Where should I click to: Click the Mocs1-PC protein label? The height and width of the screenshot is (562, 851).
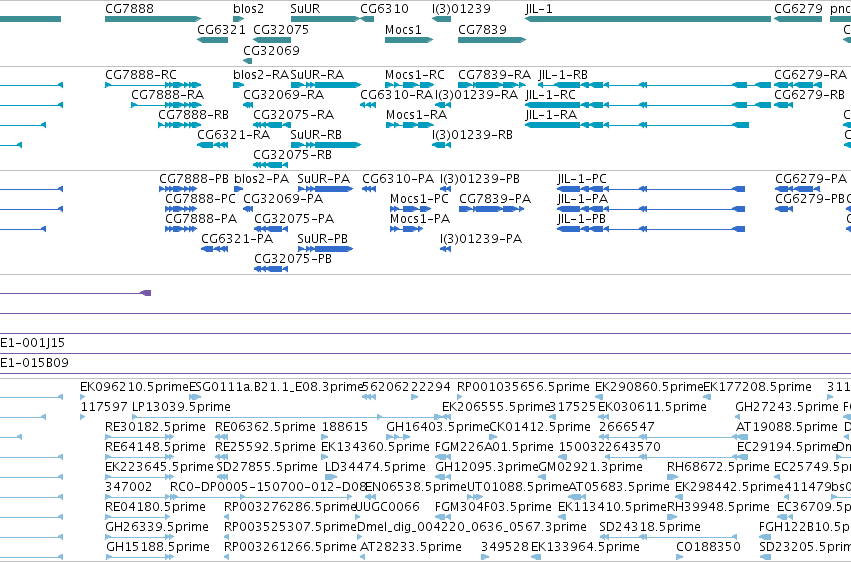pos(419,199)
